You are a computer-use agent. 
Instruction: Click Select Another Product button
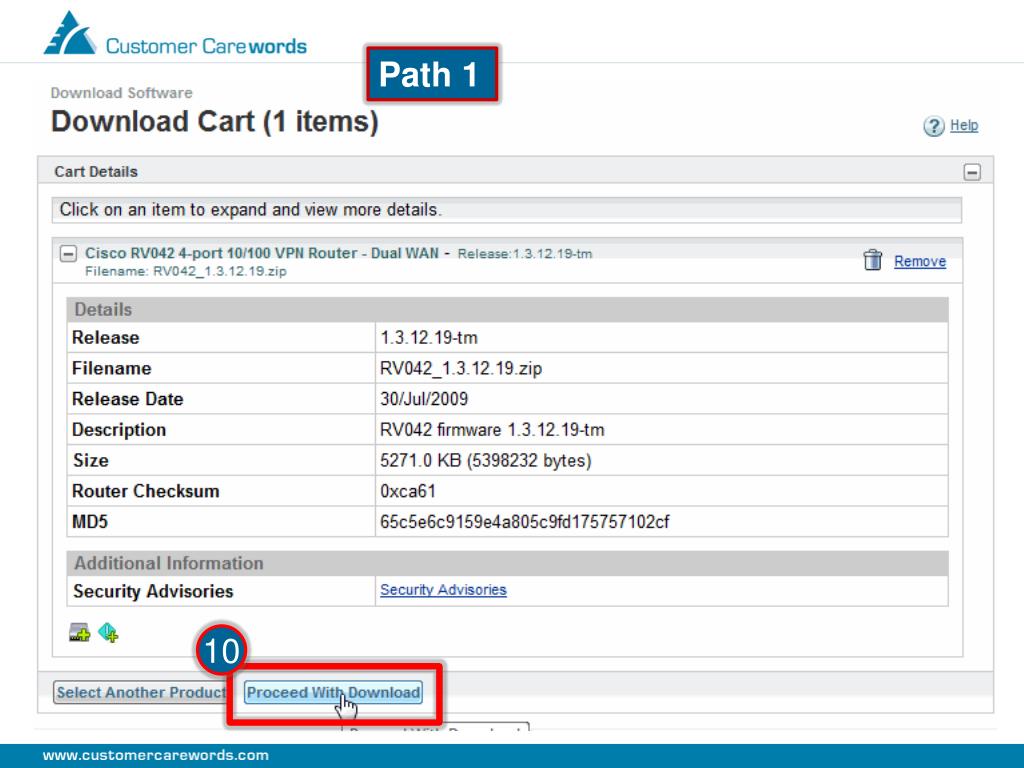point(140,692)
